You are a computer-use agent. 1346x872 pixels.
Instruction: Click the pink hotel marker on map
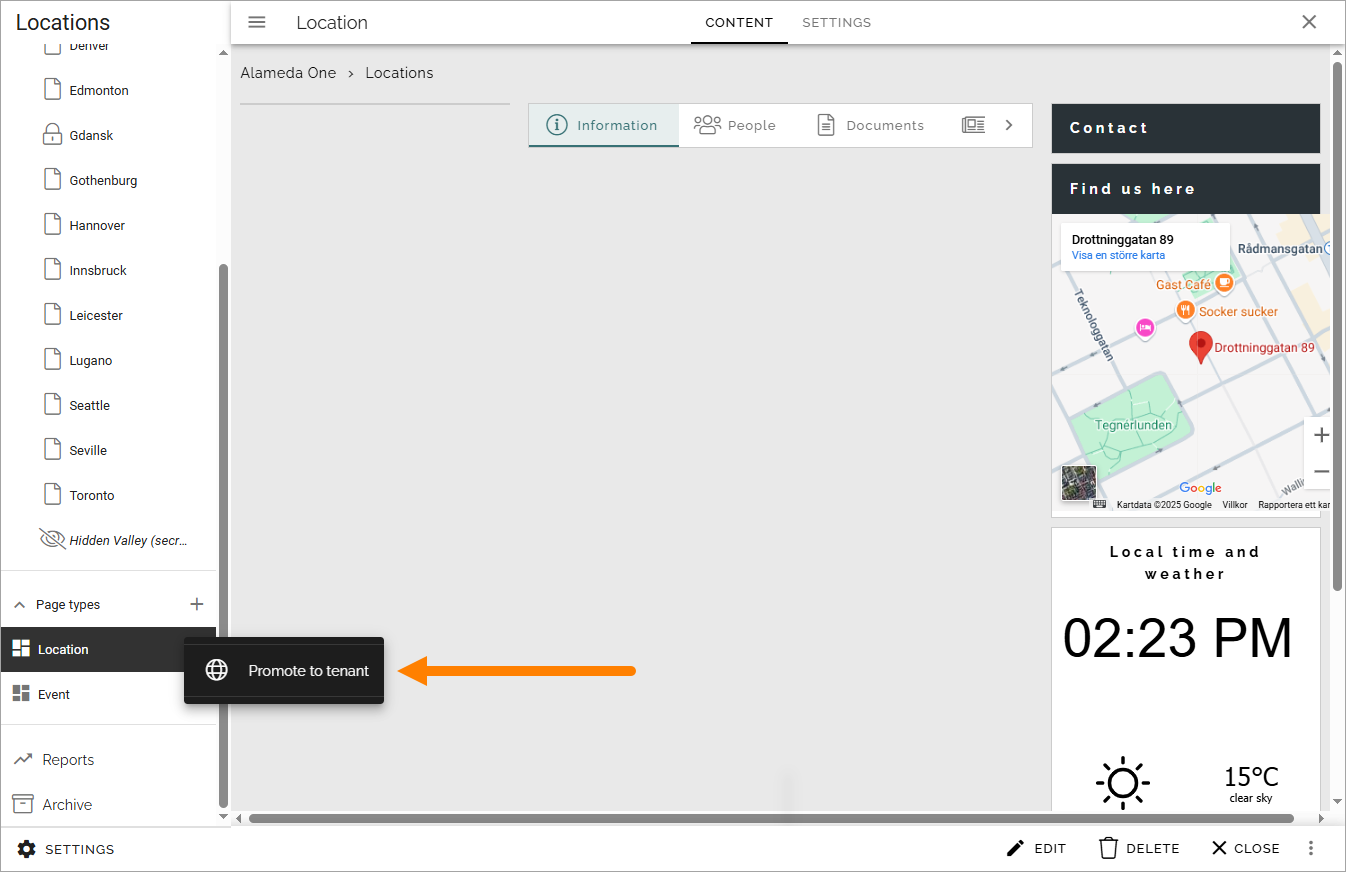point(1146,328)
